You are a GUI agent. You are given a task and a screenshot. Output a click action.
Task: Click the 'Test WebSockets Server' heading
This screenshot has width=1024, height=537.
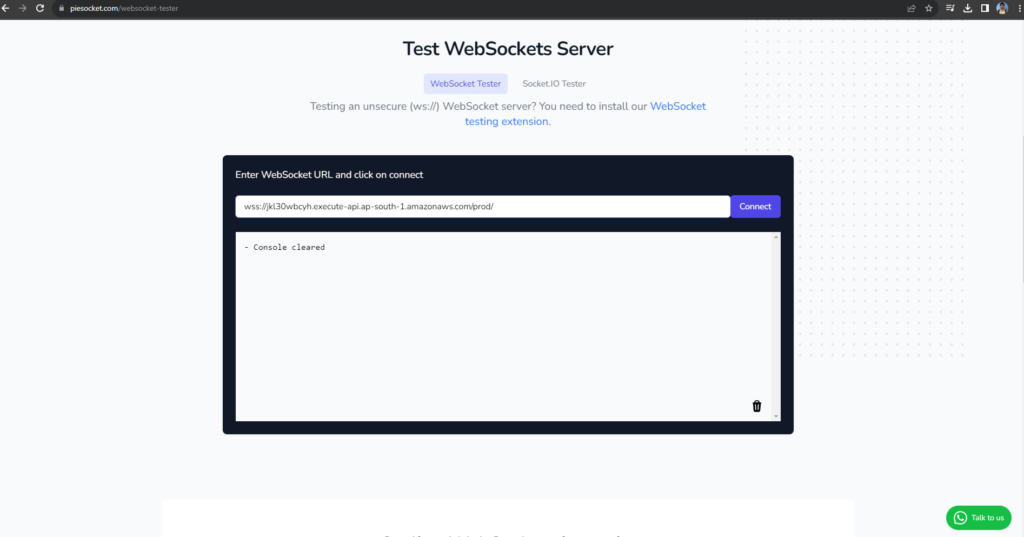tap(507, 49)
